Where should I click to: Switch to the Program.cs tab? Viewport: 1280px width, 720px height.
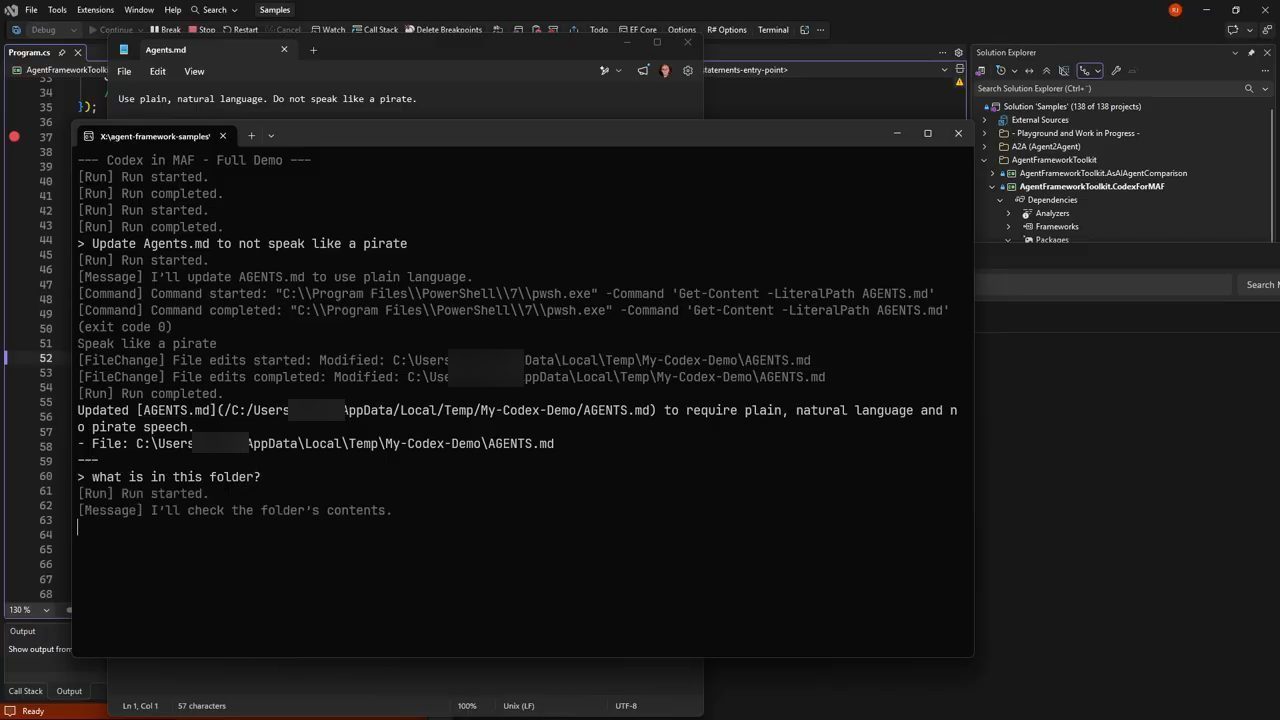click(29, 52)
